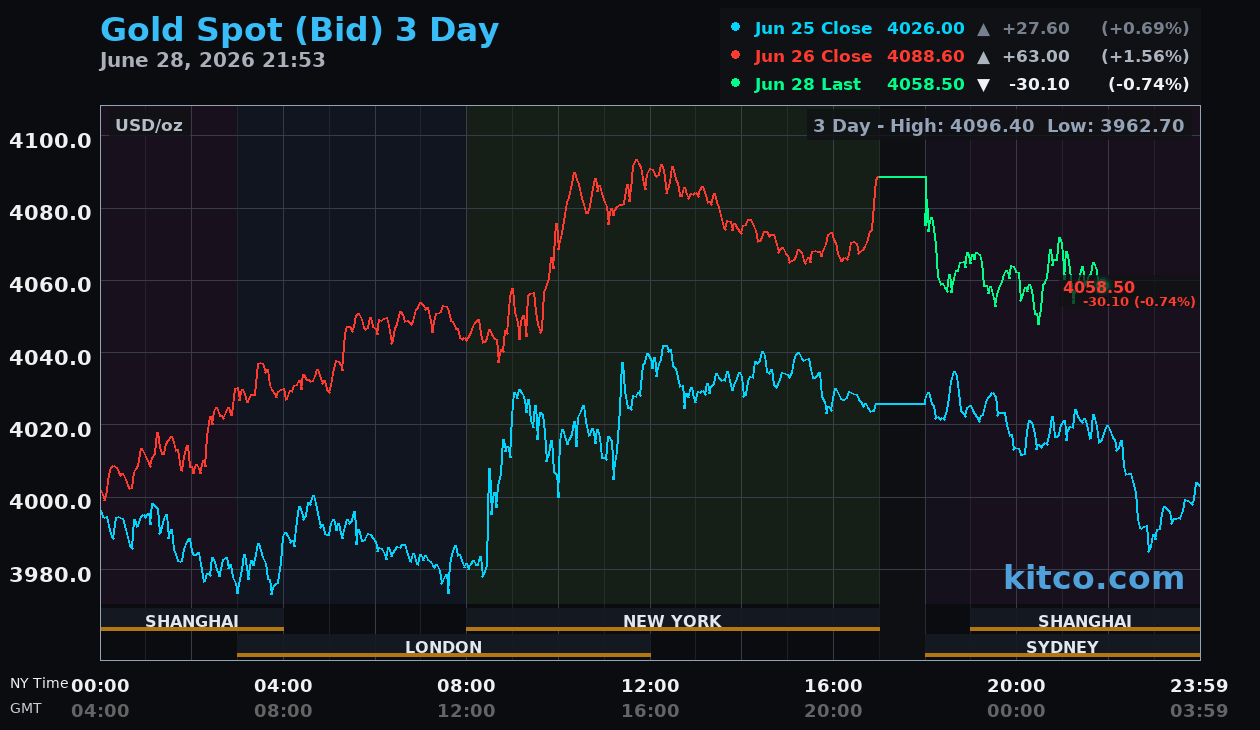Viewport: 1260px width, 730px height.
Task: Click the Gold Spot (Bid) 3 Day title
Action: [299, 30]
